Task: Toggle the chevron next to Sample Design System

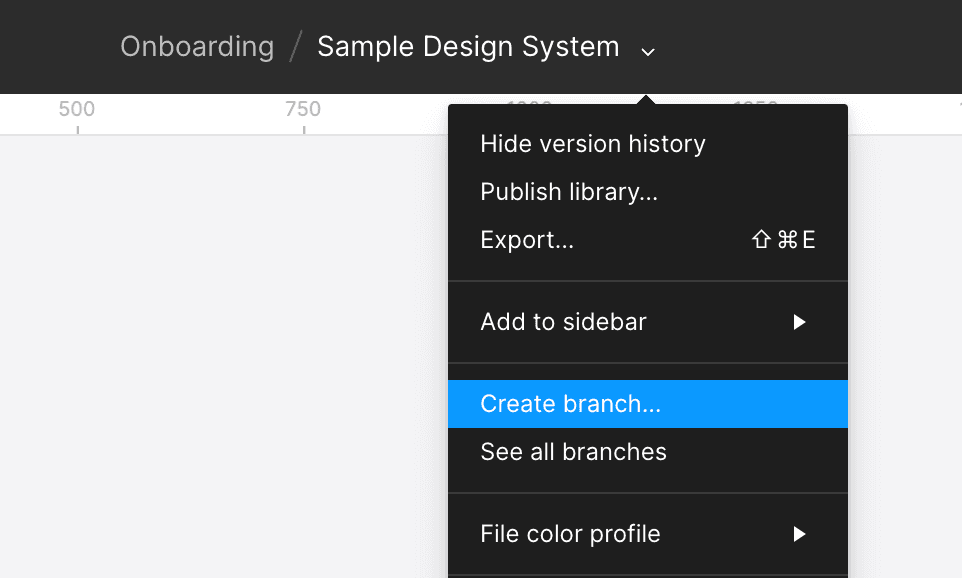Action: point(648,52)
